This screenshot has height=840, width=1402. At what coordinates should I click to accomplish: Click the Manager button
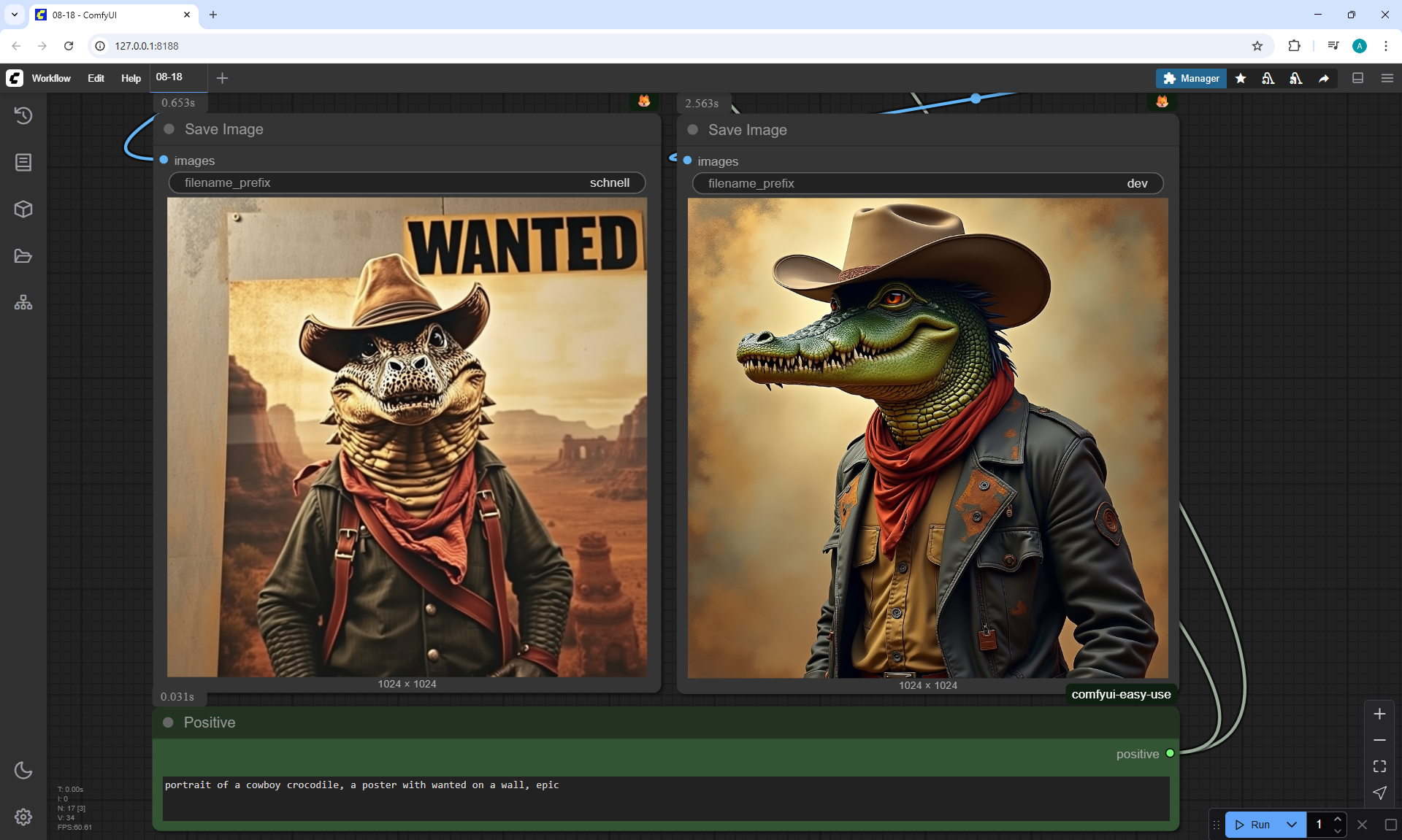click(x=1191, y=78)
